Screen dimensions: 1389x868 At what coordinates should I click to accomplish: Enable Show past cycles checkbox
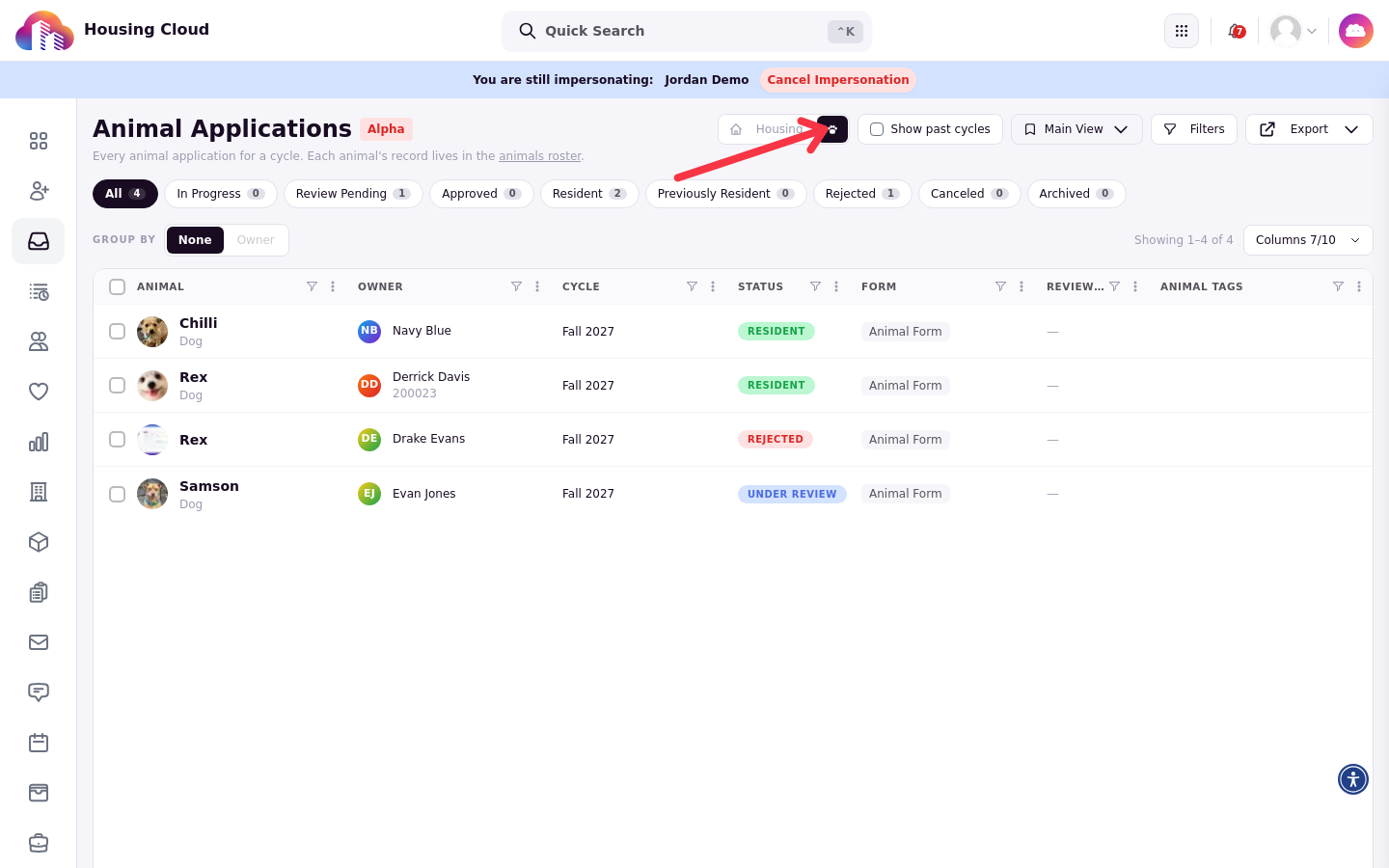[x=877, y=129]
